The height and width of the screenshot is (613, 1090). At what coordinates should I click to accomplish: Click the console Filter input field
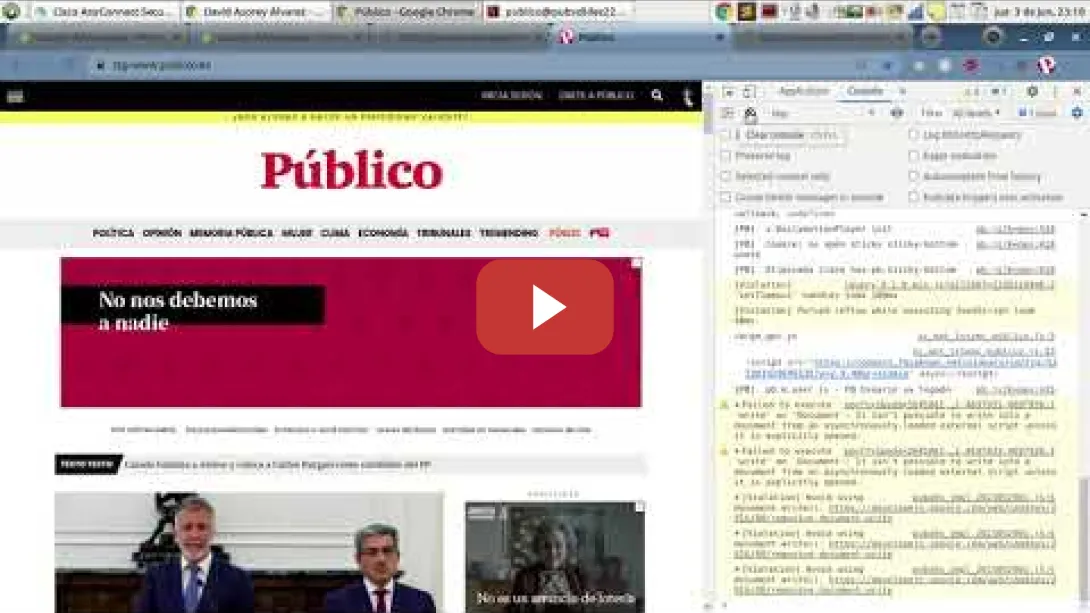point(932,113)
